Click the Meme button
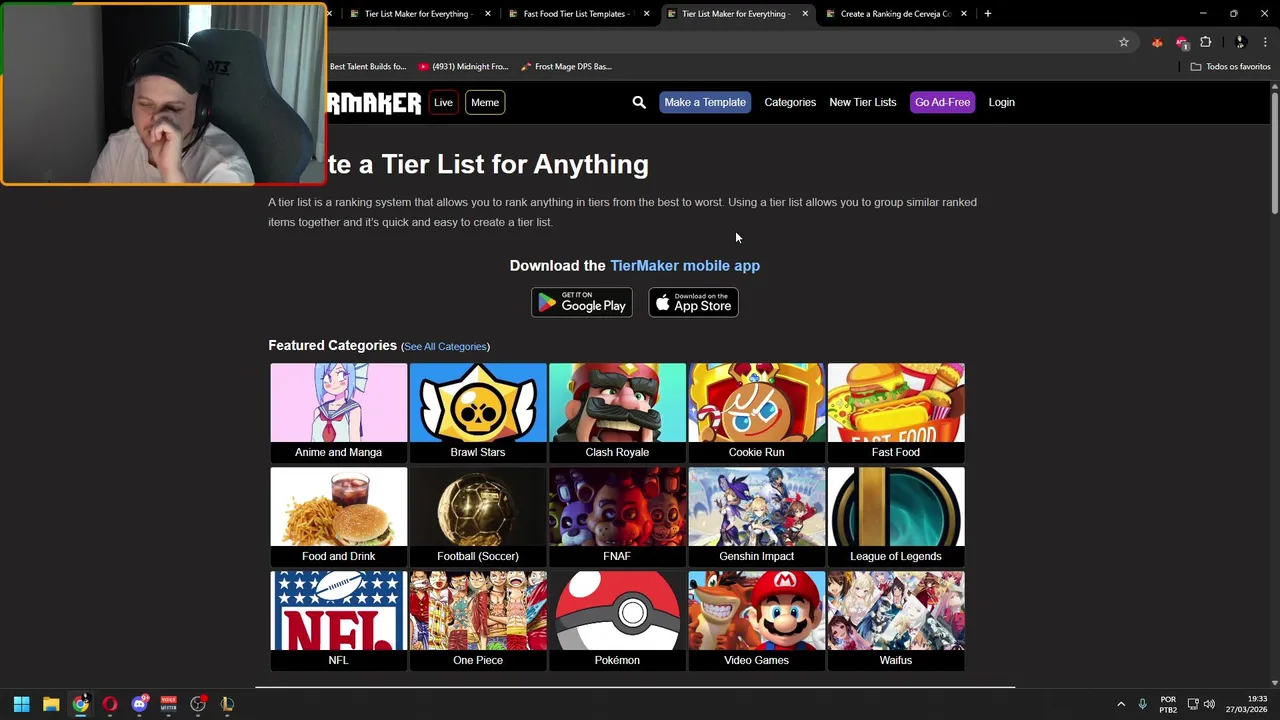 coord(485,102)
